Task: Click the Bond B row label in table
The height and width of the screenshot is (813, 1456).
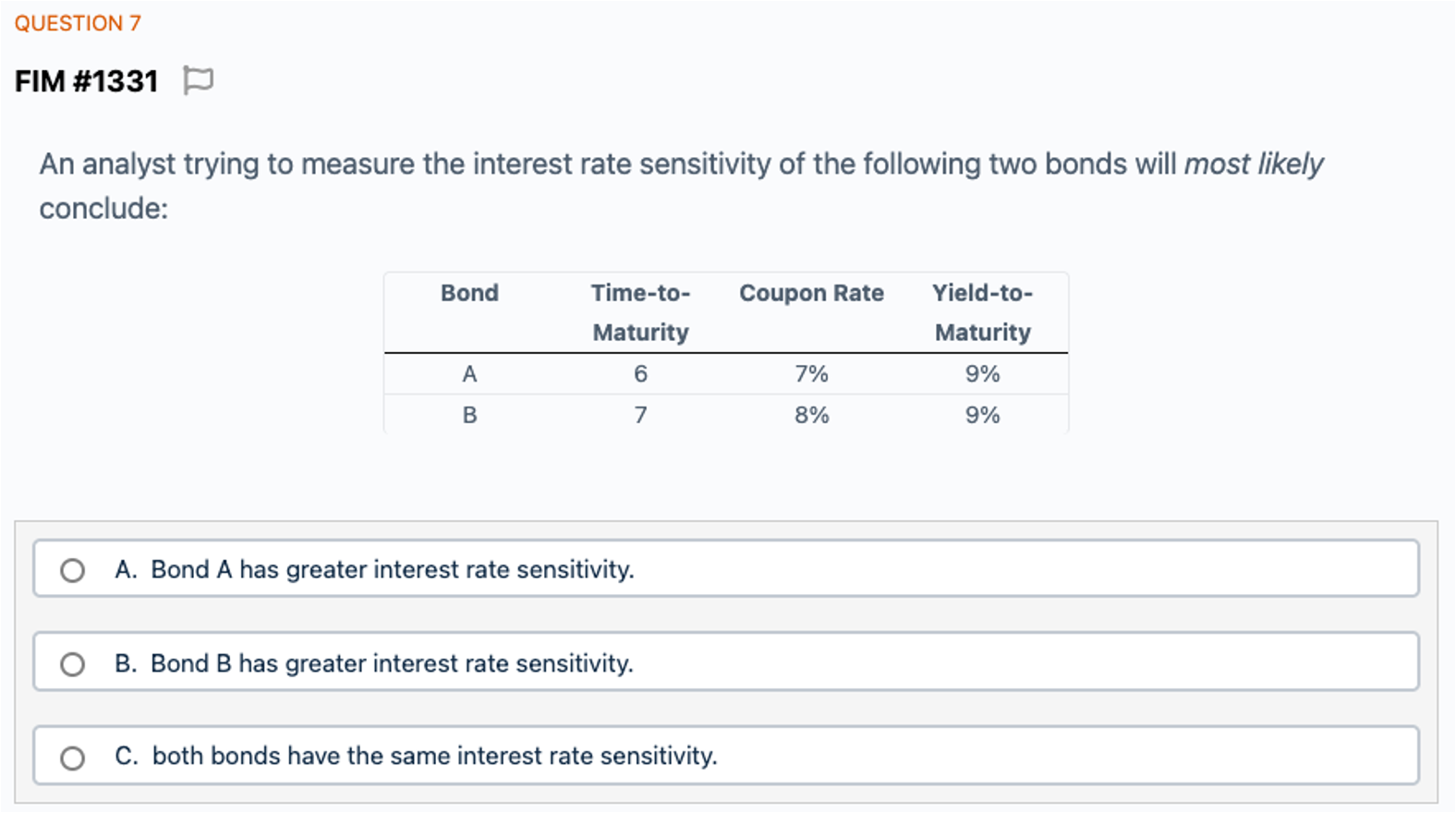Action: 469,415
